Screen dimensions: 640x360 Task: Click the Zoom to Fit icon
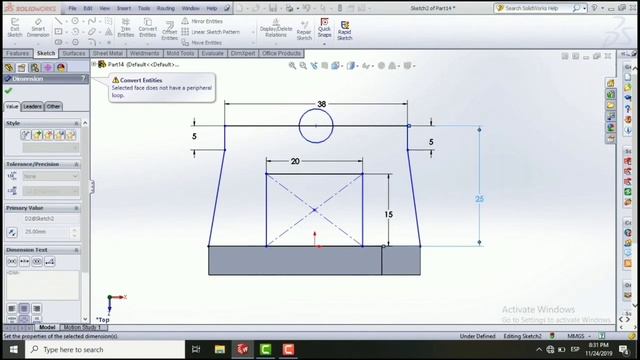(x=292, y=66)
